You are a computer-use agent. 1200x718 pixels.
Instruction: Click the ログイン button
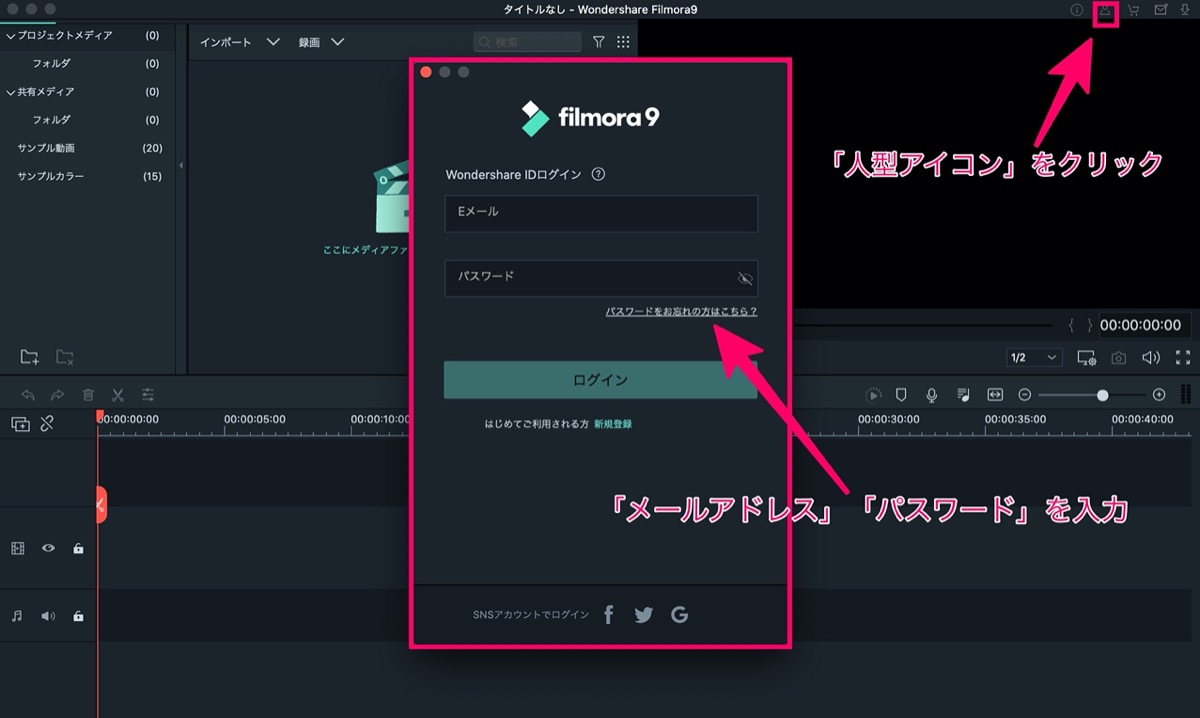click(601, 380)
